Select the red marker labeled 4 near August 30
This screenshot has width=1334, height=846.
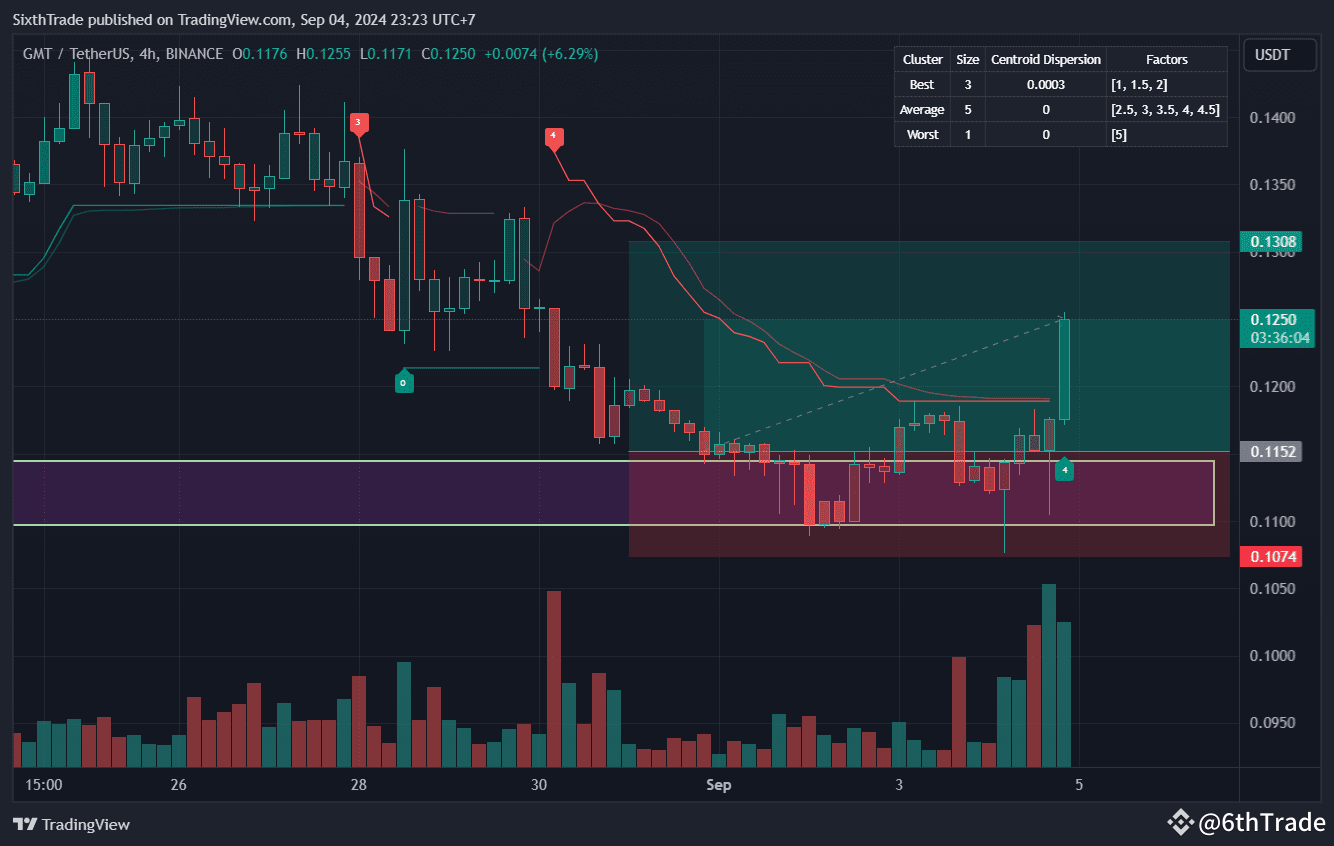[x=555, y=139]
